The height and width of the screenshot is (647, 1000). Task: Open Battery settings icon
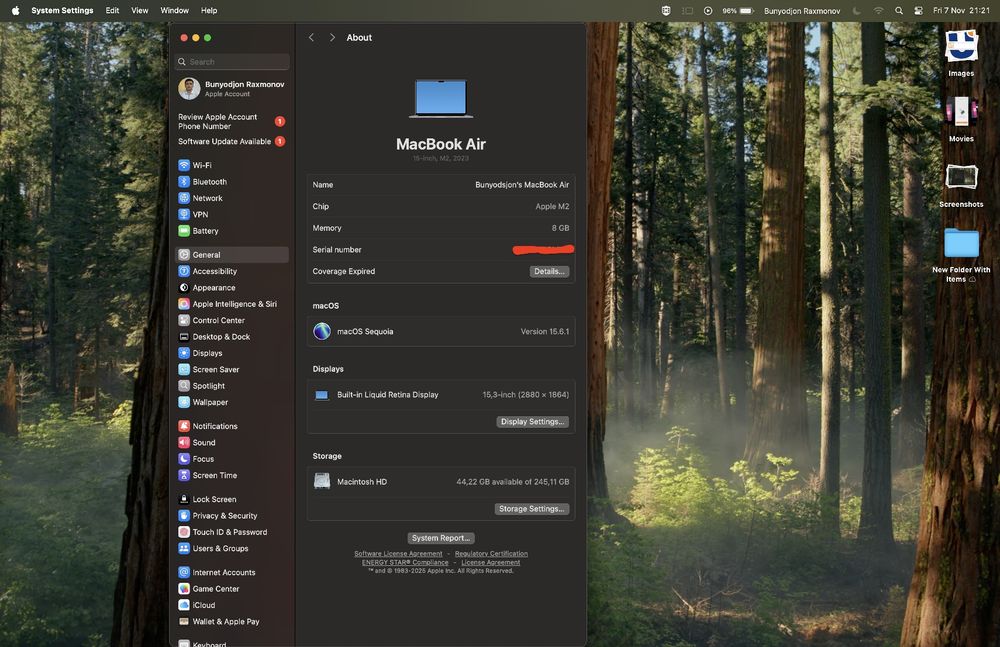[x=184, y=231]
